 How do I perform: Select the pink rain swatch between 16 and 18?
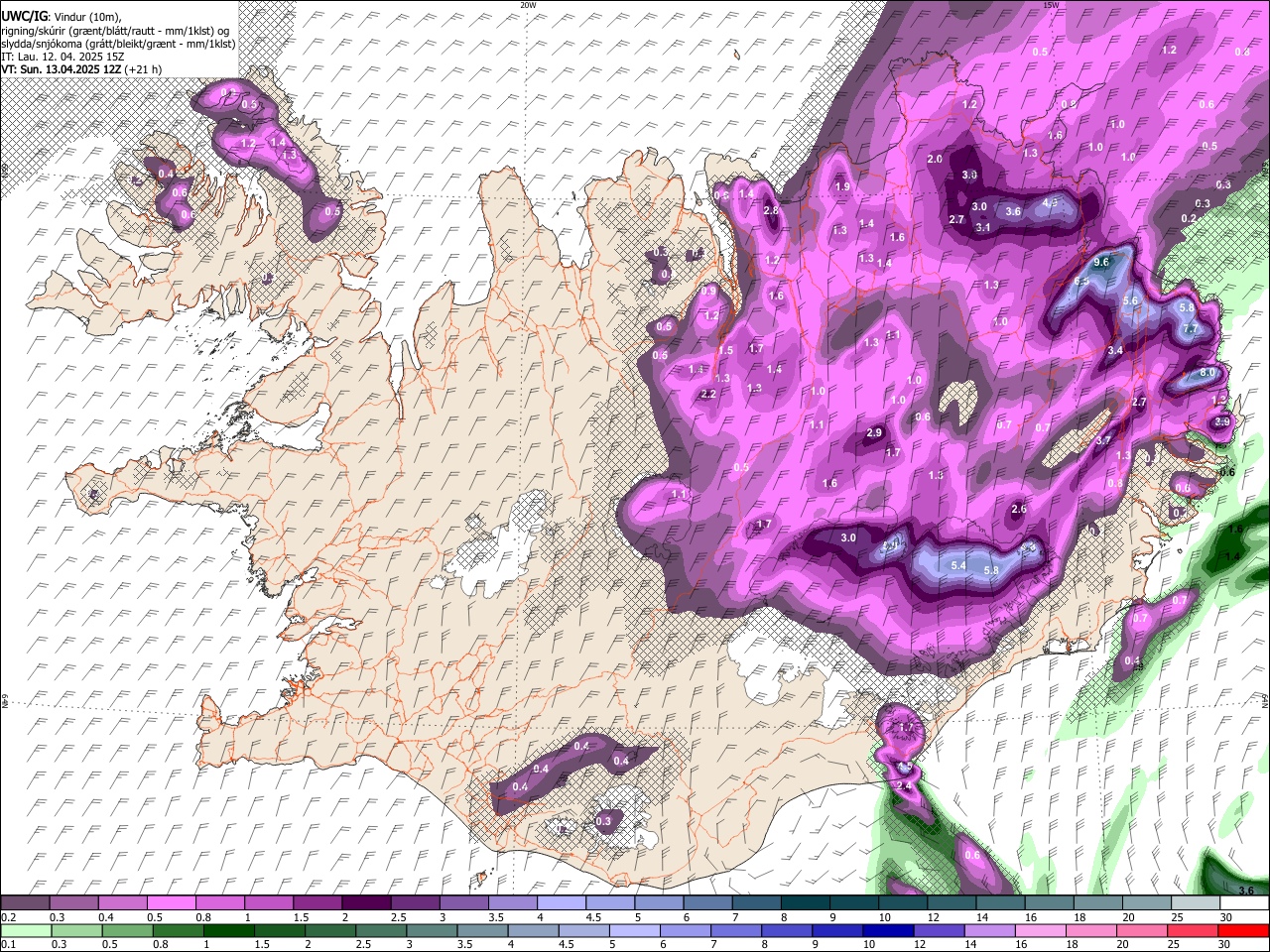[x=1043, y=930]
